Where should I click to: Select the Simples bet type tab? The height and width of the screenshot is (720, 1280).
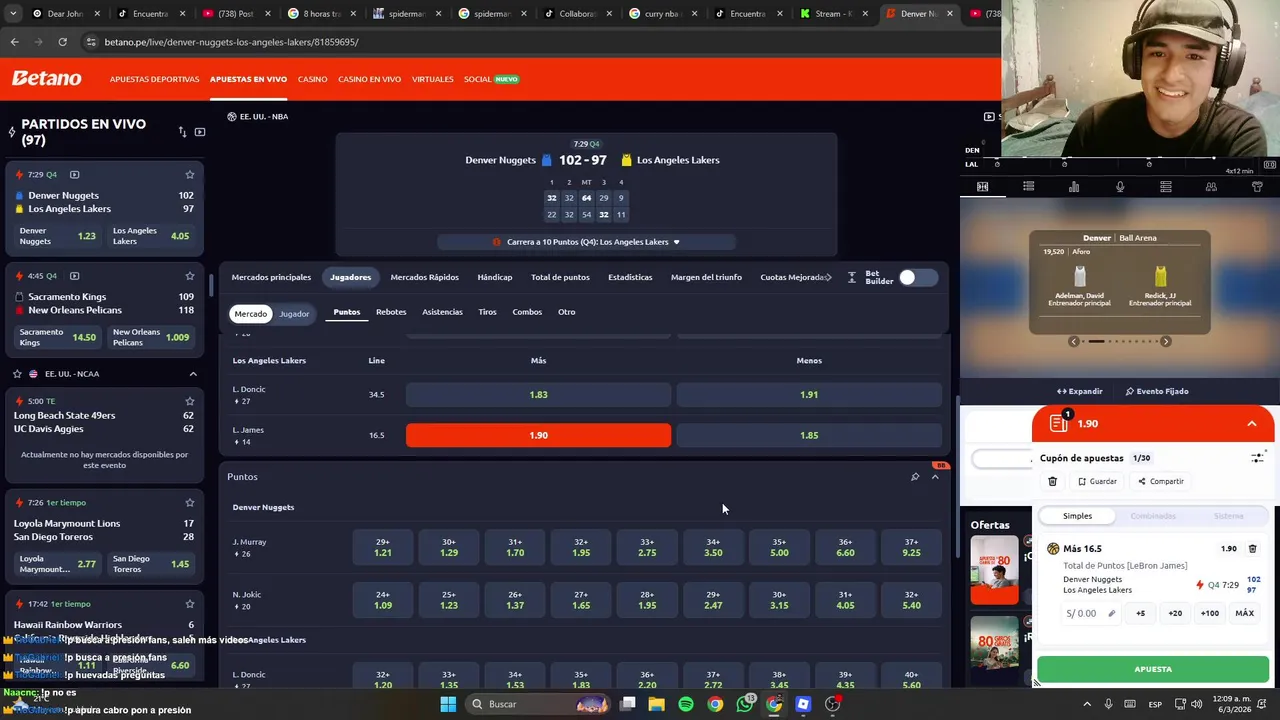point(1077,516)
